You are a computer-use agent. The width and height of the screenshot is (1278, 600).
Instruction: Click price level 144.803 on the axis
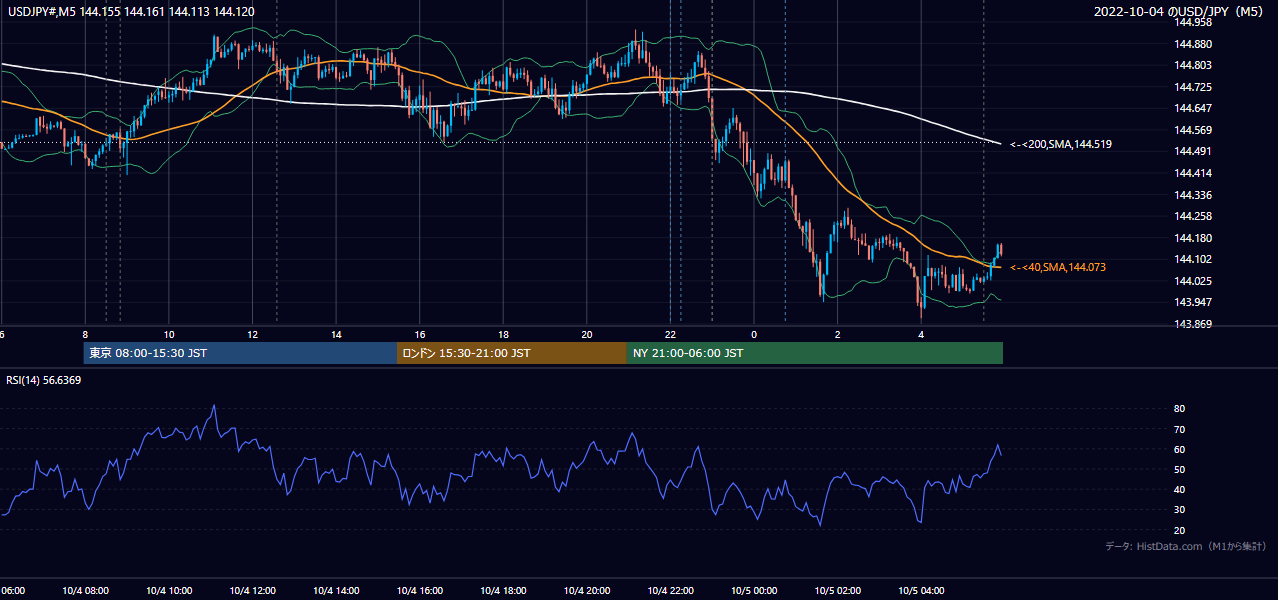1193,65
